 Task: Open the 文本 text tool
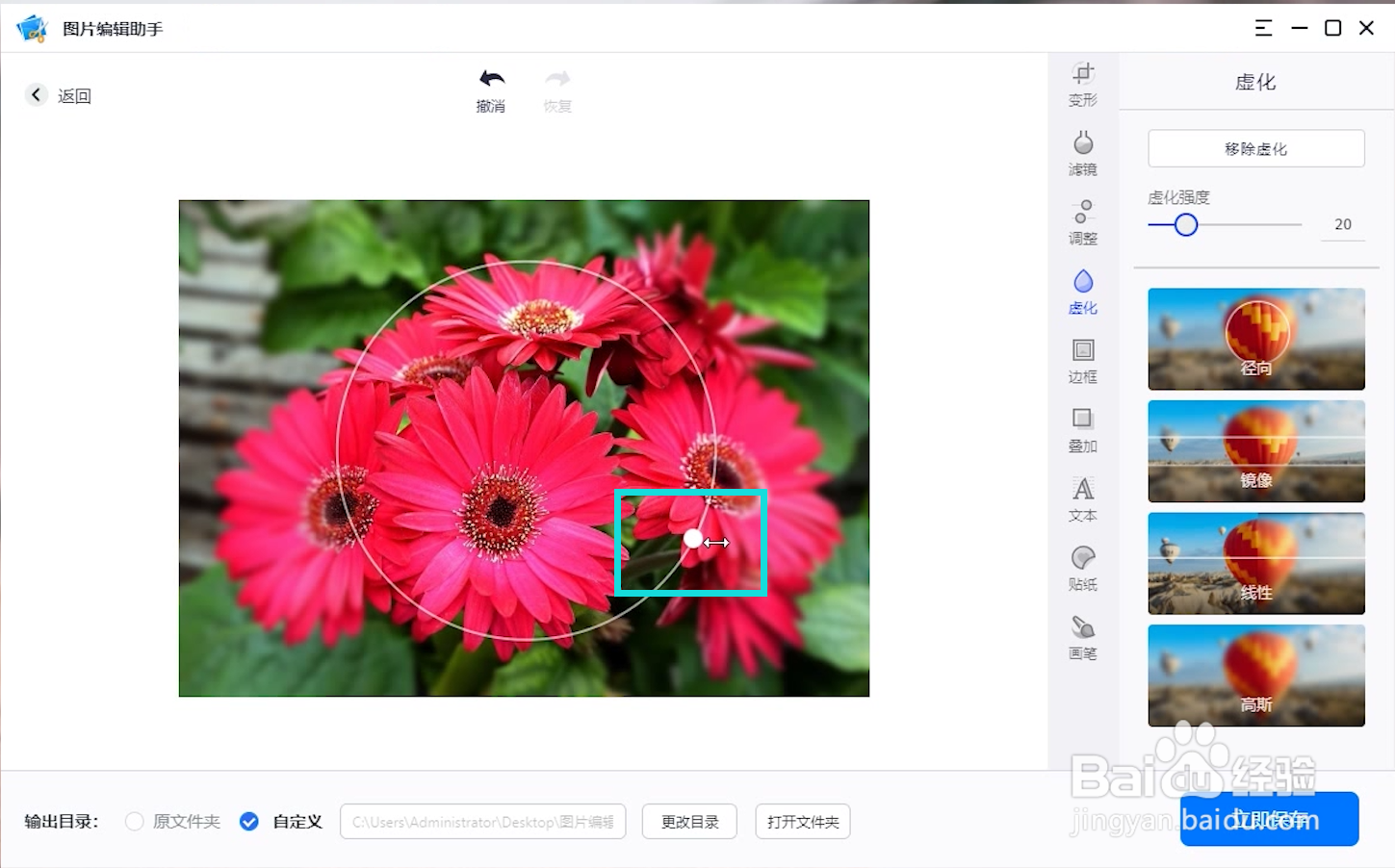(1082, 498)
